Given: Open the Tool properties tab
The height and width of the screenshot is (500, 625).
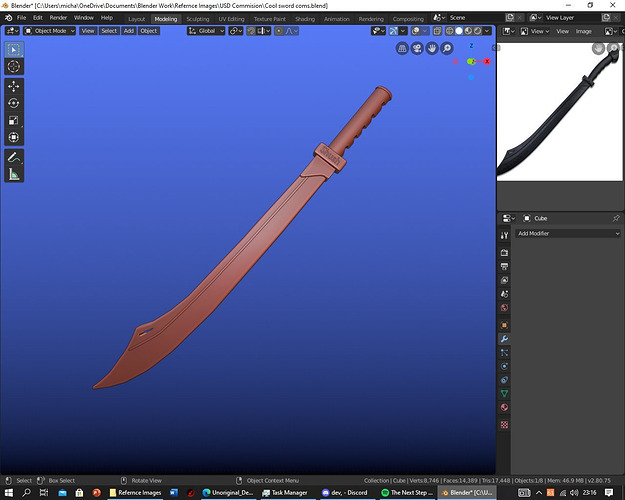Looking at the screenshot, I should click(x=504, y=235).
